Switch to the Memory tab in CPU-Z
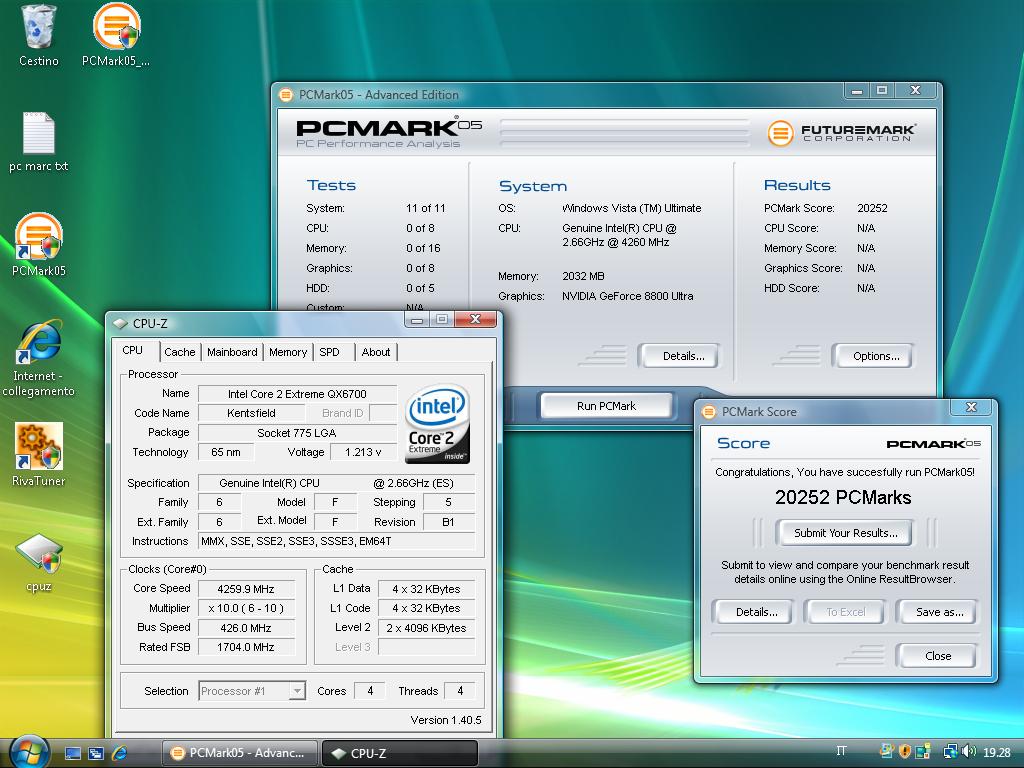Screen dimensions: 1024x768 coord(288,352)
